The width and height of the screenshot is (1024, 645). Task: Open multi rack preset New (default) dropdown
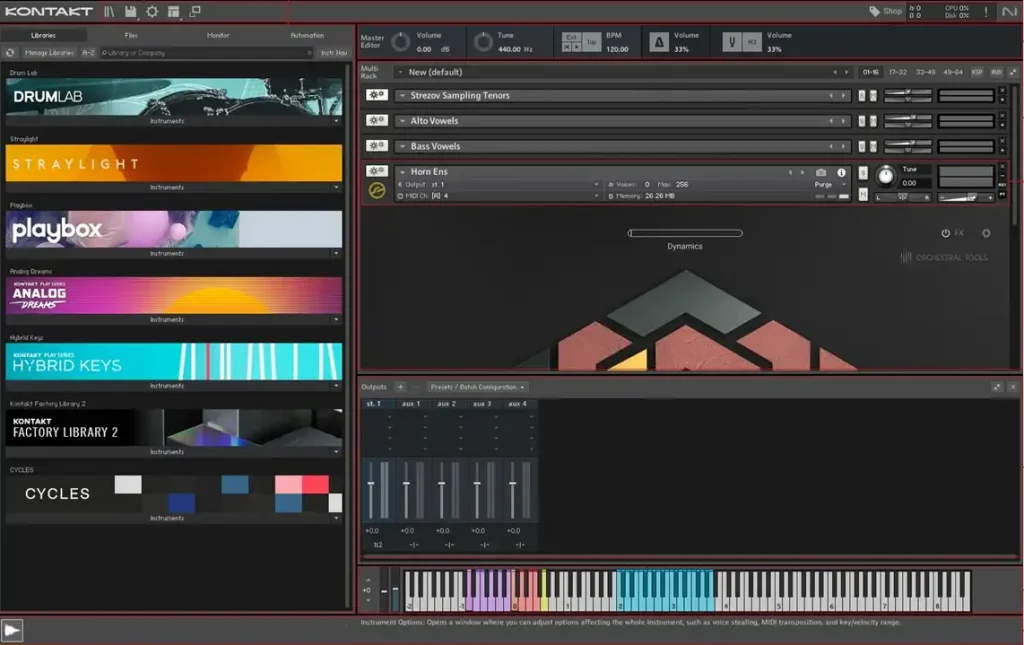[x=400, y=72]
